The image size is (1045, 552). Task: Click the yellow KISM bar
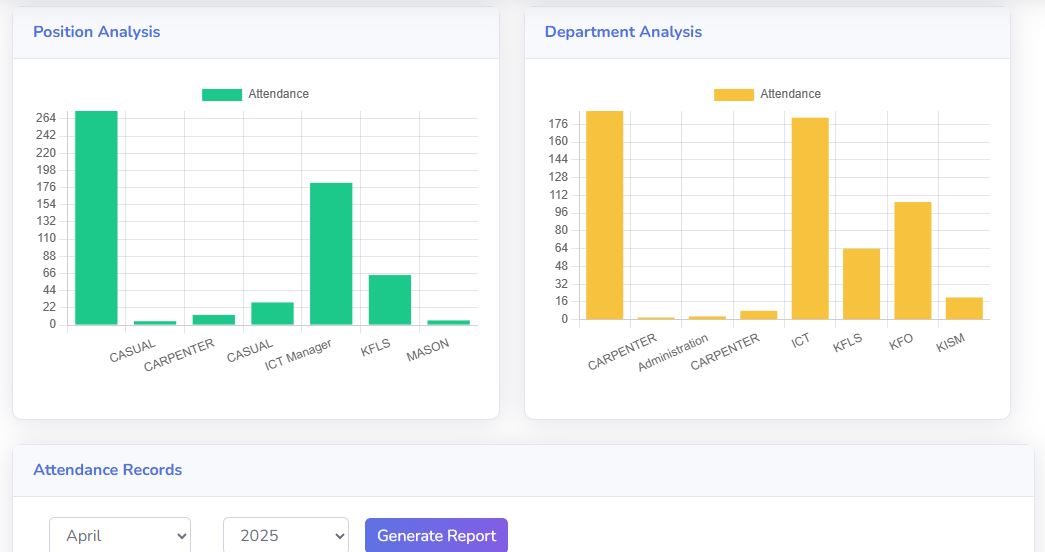tap(964, 308)
